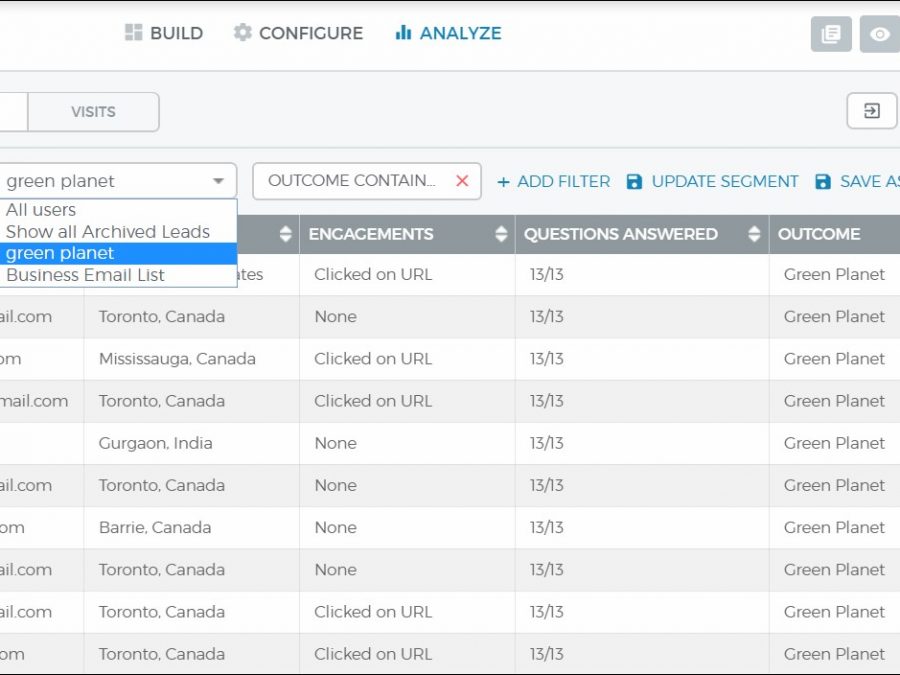The height and width of the screenshot is (675, 900).
Task: Sort by Engagements column arrows
Action: pos(501,234)
